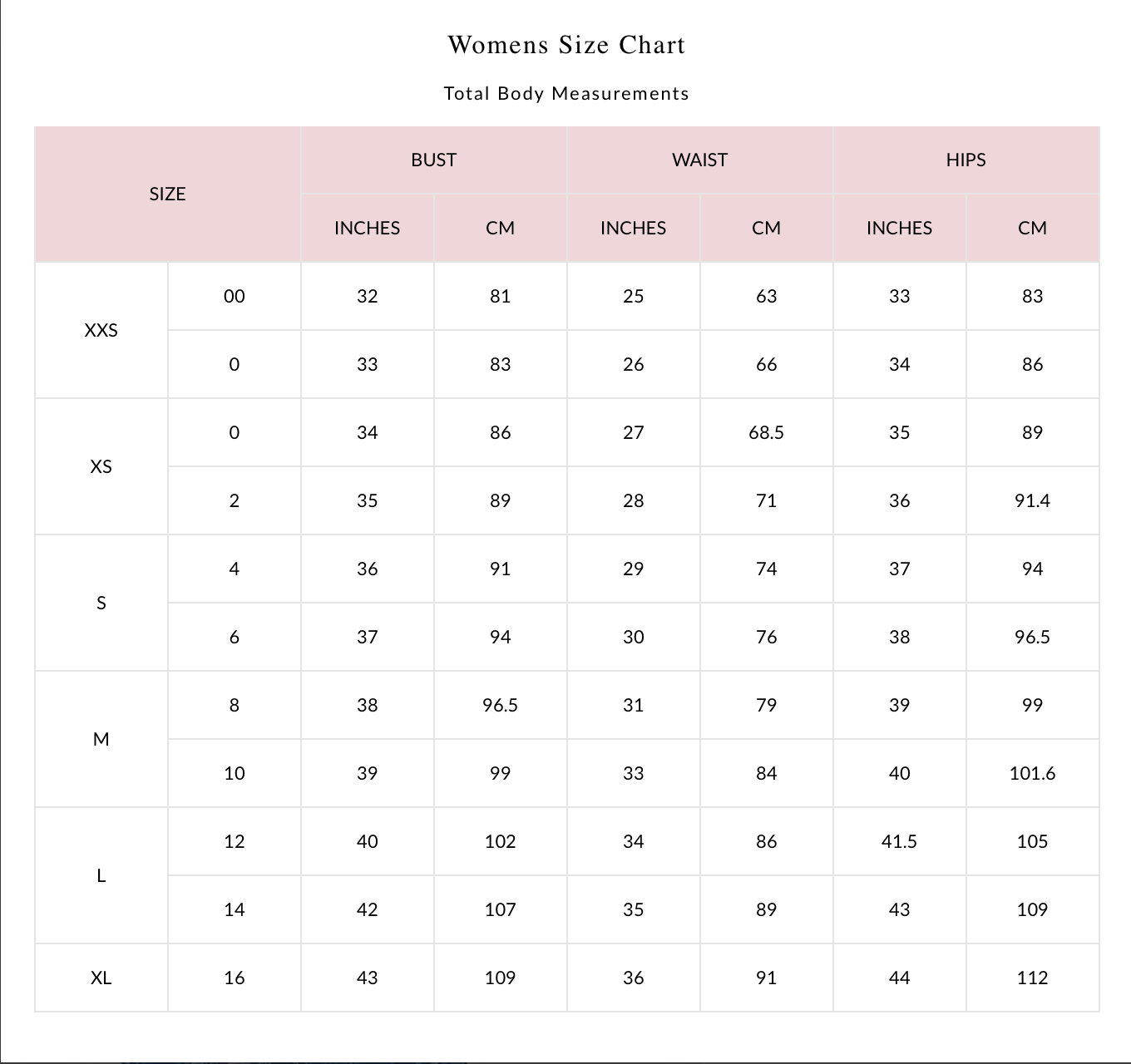Select the 00 numeric size cell
1131x1064 pixels.
234,296
